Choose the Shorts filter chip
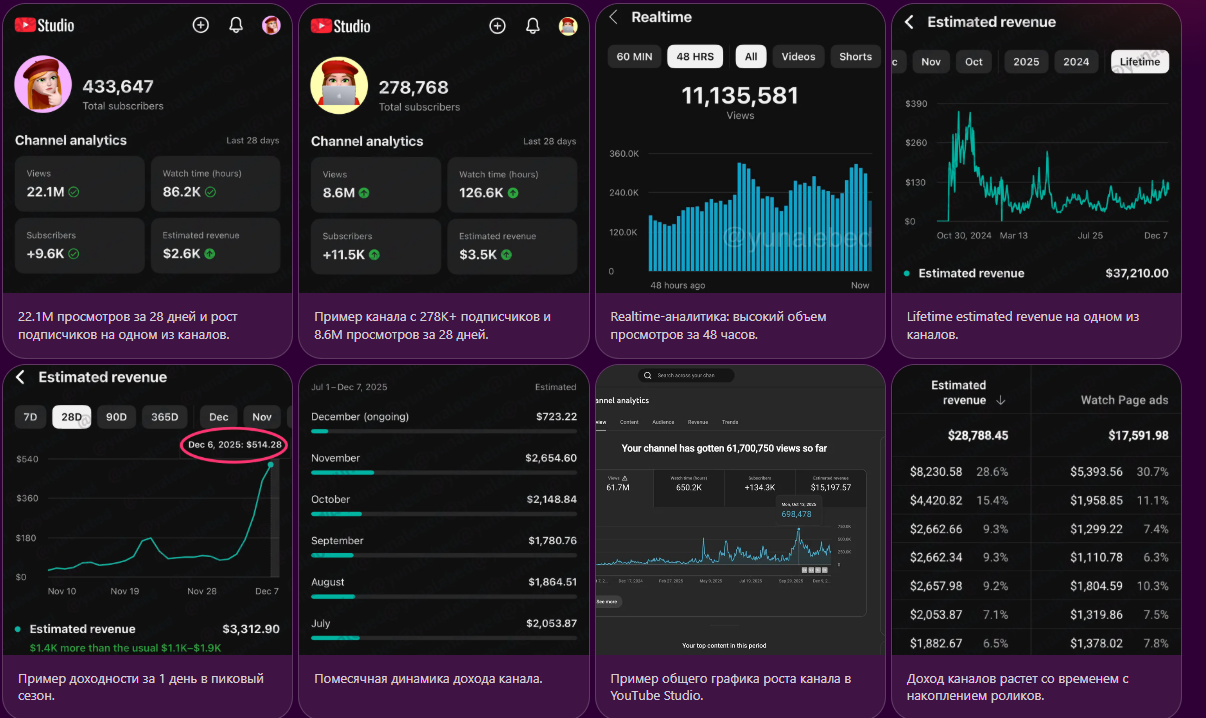Screen dimensions: 1206x718 coord(855,57)
